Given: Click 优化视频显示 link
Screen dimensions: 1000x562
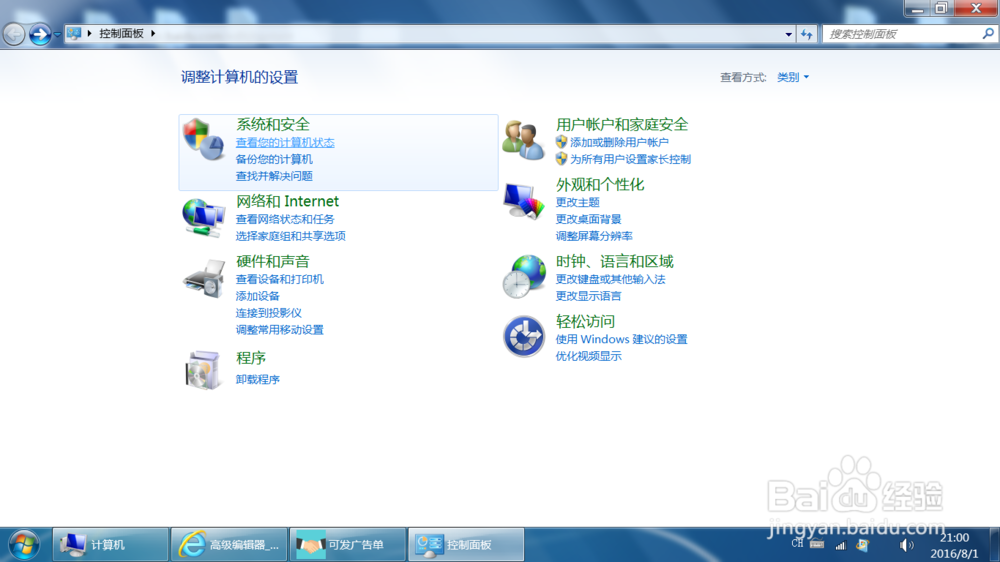Looking at the screenshot, I should click(x=588, y=355).
